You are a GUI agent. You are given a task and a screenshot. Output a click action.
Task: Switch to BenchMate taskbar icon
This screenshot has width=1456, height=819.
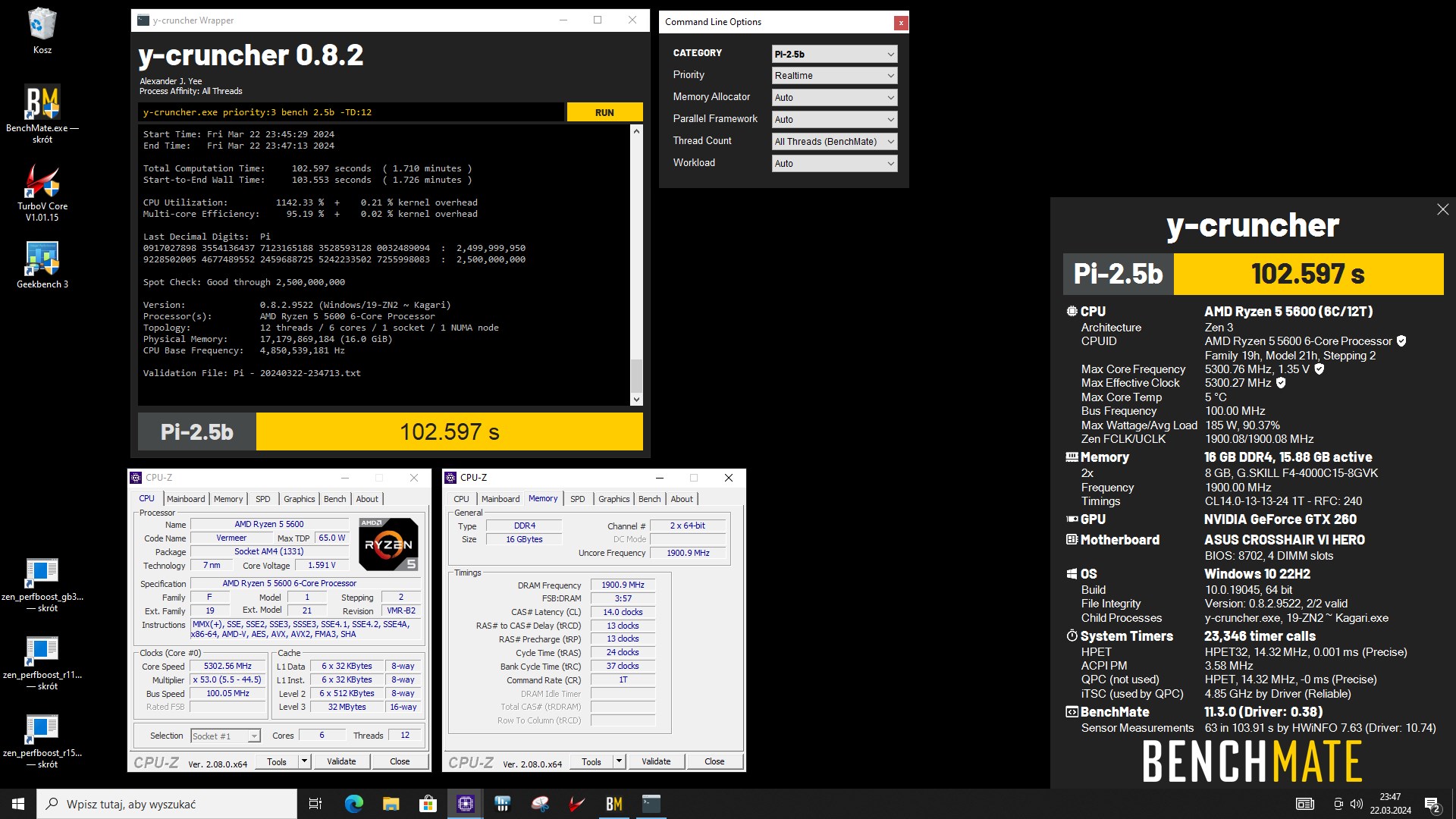[x=614, y=804]
